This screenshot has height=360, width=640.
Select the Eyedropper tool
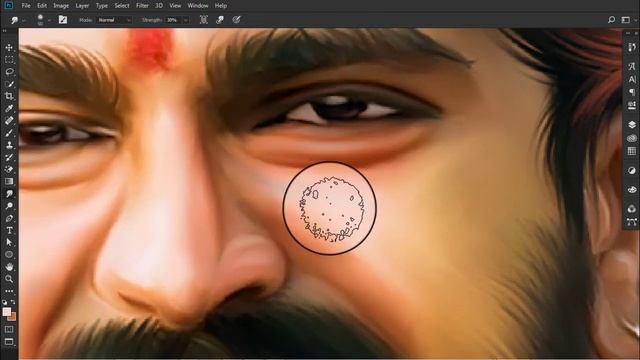point(9,109)
